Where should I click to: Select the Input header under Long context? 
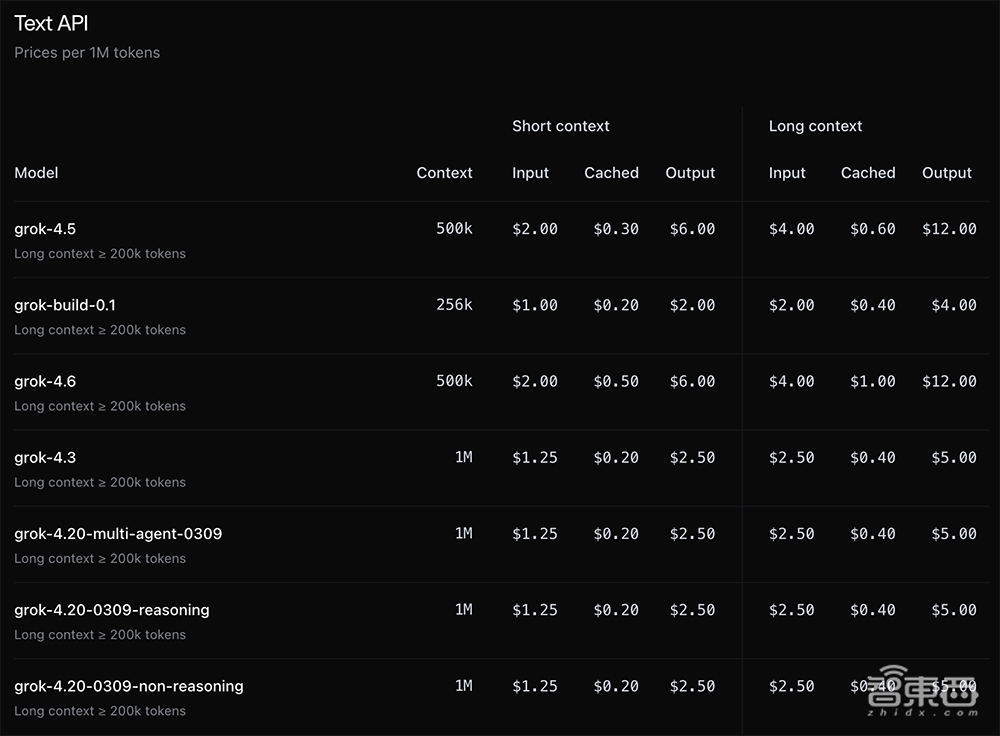click(787, 173)
